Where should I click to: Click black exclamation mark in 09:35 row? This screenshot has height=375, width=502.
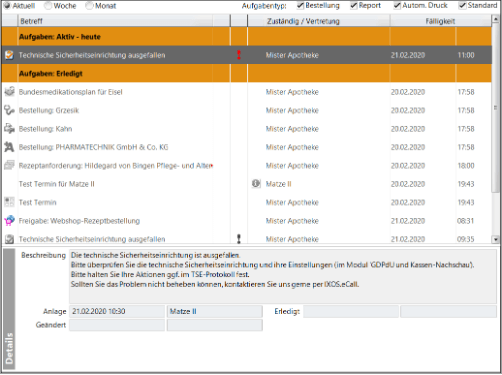click(239, 239)
